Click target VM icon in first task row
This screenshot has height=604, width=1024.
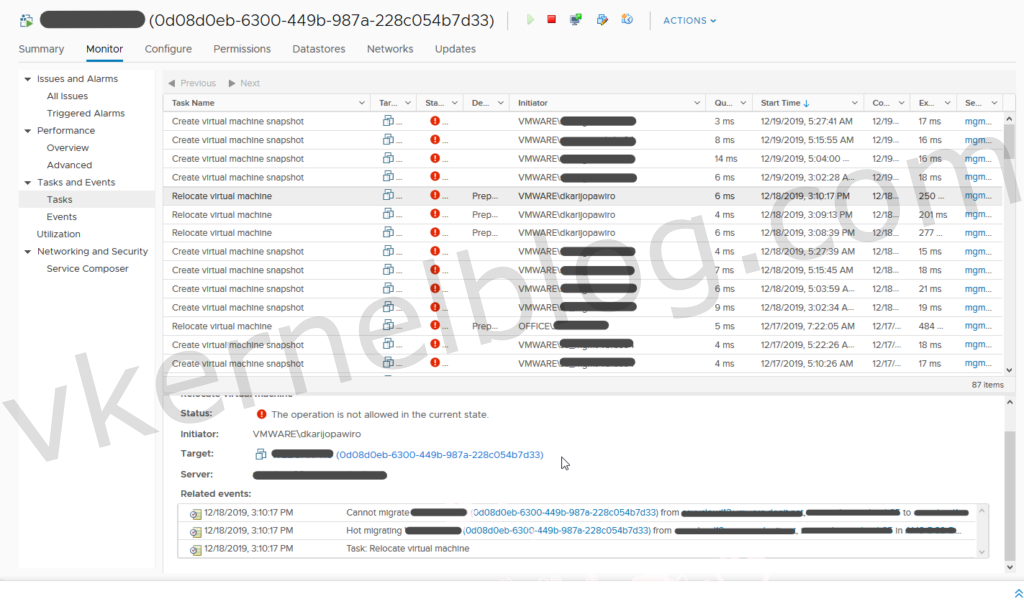point(389,121)
